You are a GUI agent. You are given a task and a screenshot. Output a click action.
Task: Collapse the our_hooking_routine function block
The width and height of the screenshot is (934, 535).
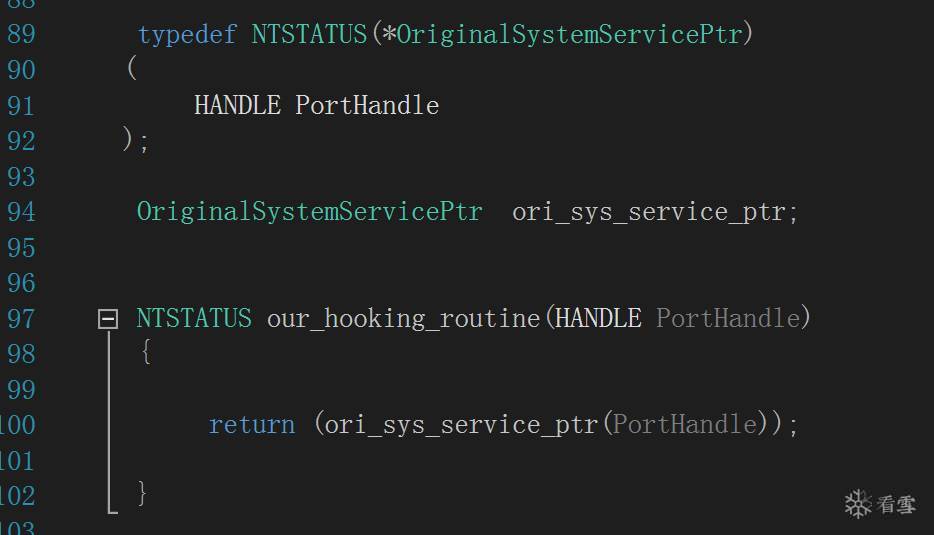pyautogui.click(x=108, y=319)
